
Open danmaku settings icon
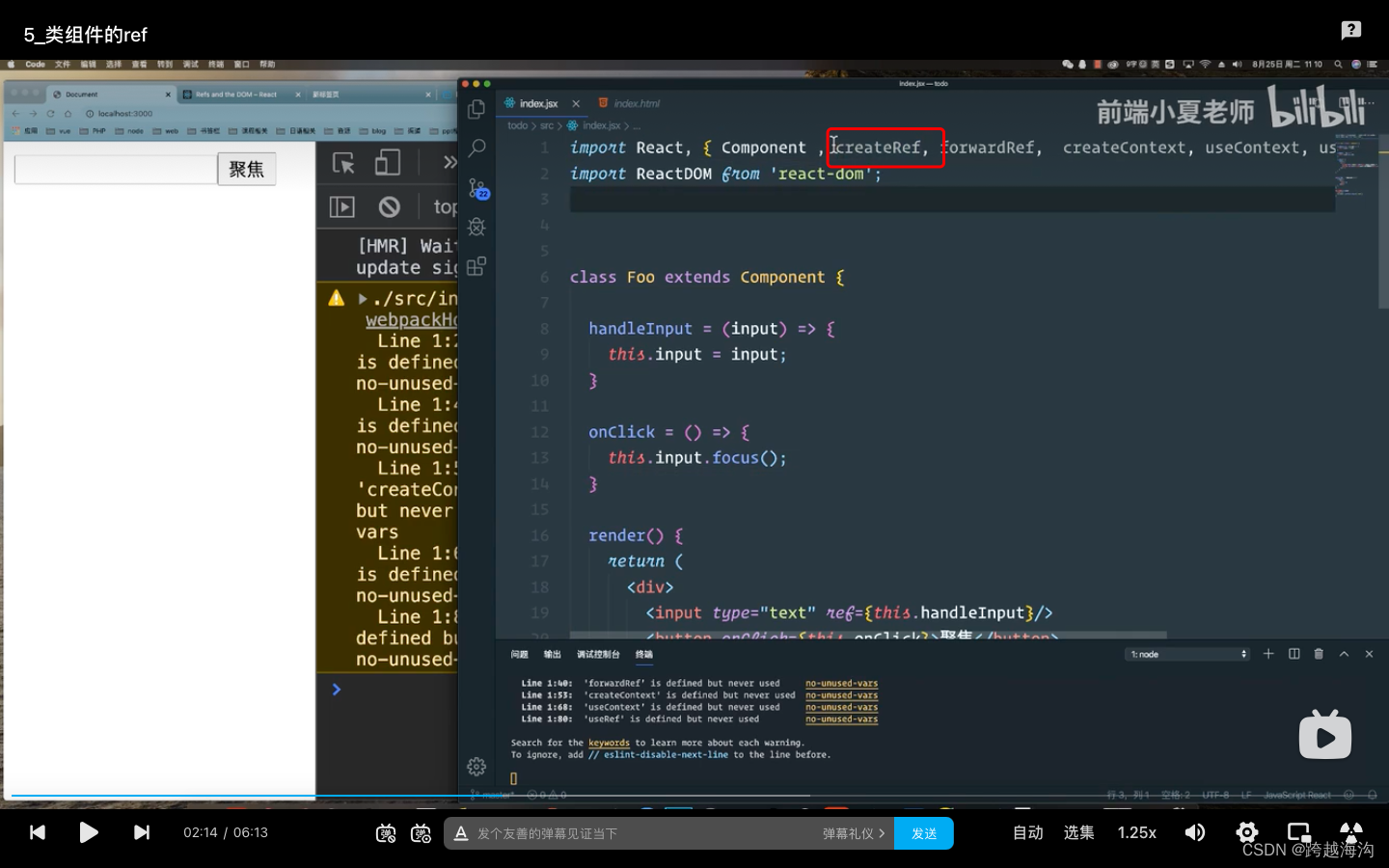pyautogui.click(x=421, y=833)
